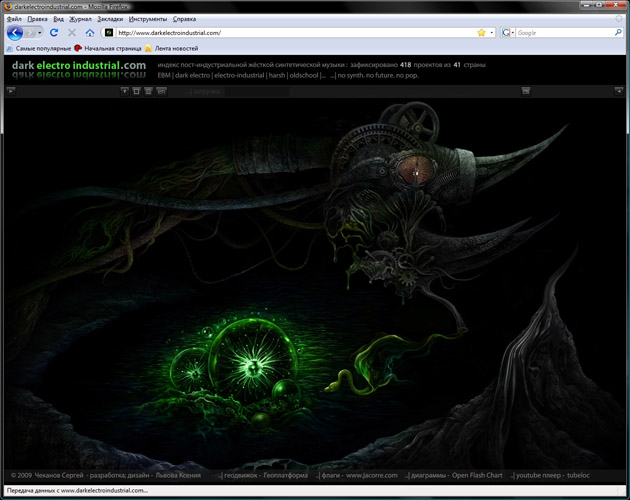Open the Лента новостей feed bookmark

[172, 48]
